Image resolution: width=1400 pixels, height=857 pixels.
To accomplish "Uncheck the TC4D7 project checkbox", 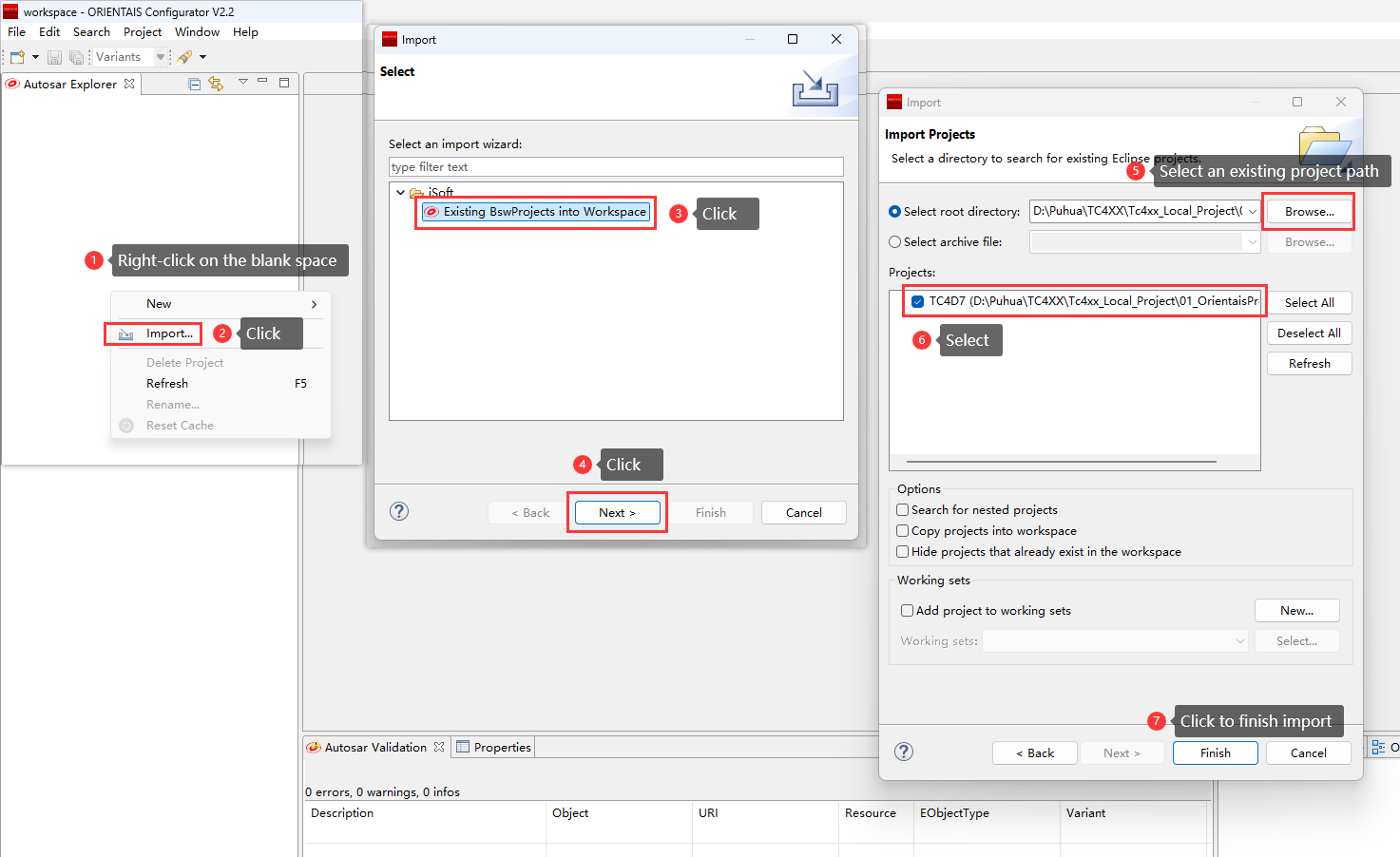I will [917, 302].
